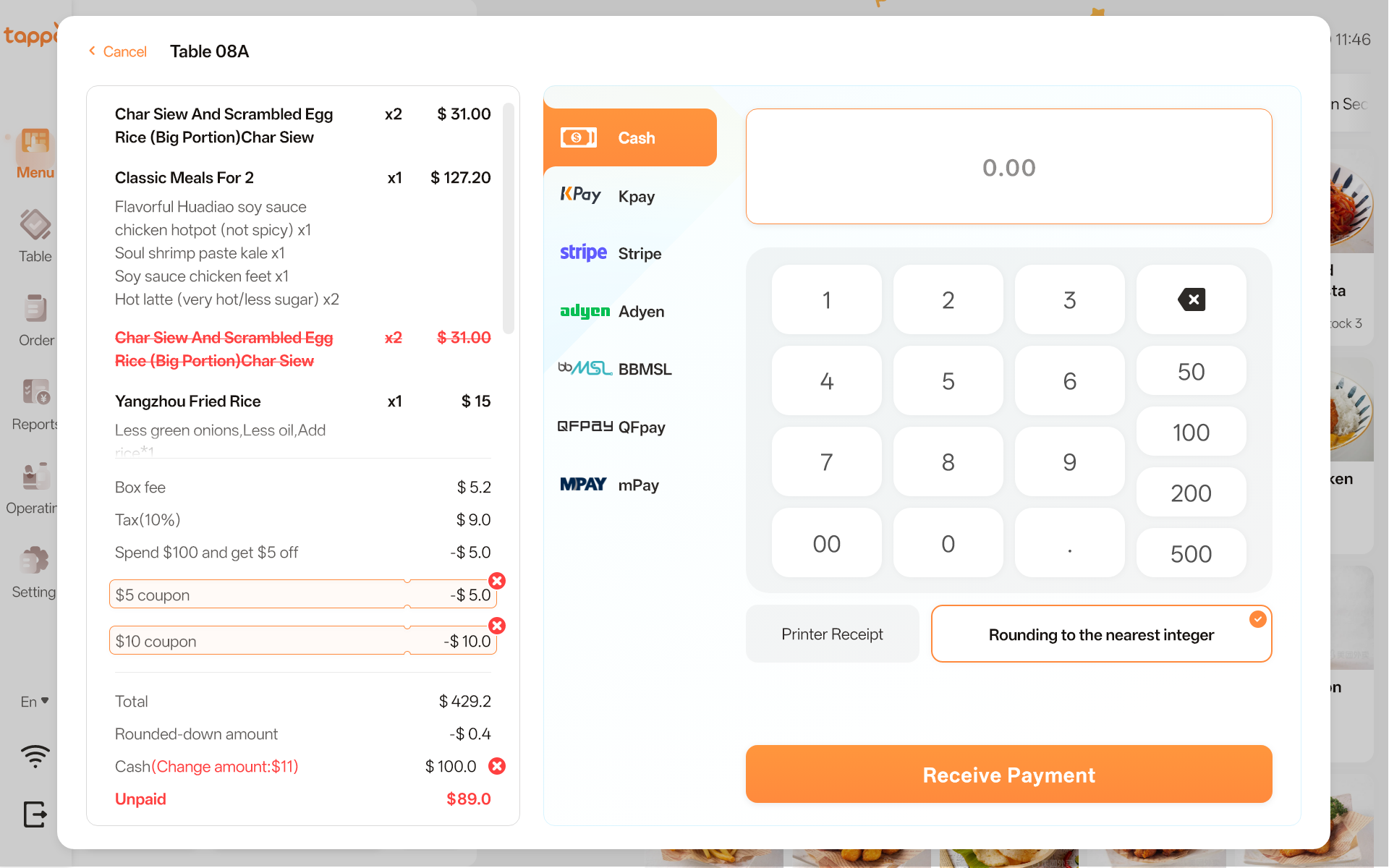Choose mPay payment method
The width and height of the screenshot is (1389, 868).
coord(629,485)
